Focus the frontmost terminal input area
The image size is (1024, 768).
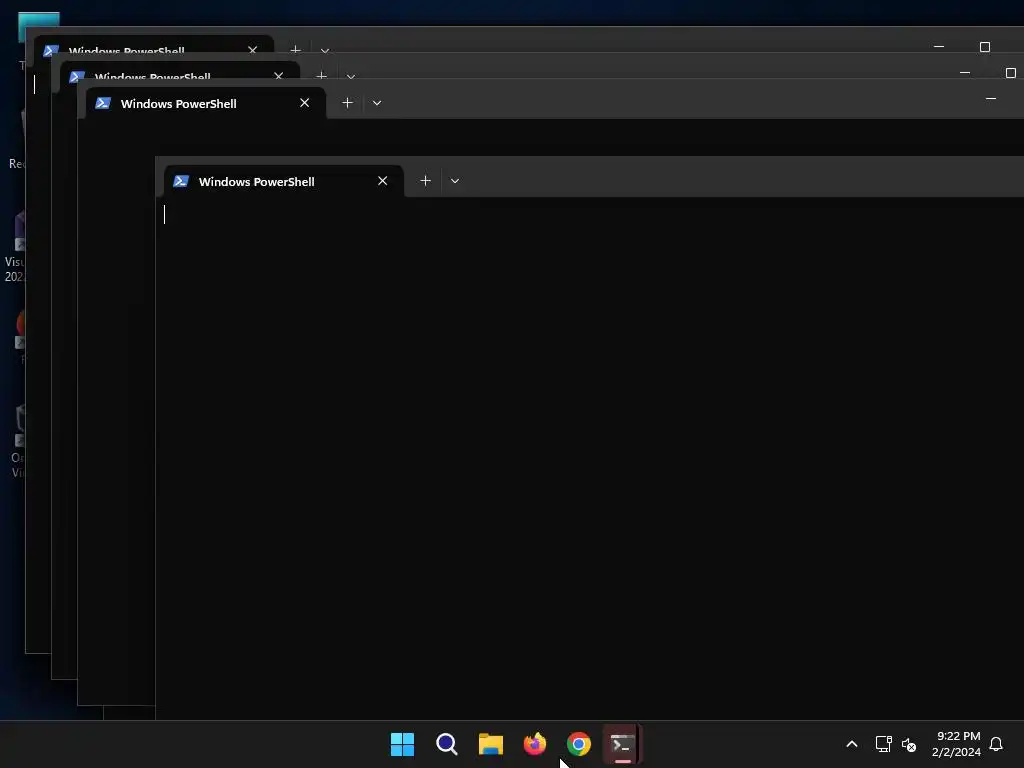590,457
